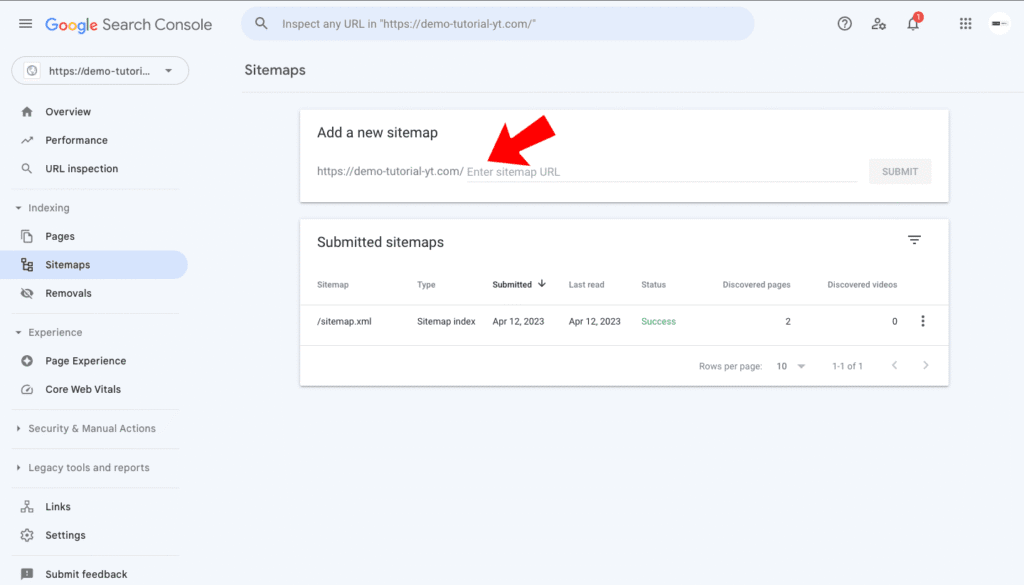
Task: Open the filter icon in Submitted sitemaps
Action: click(914, 240)
